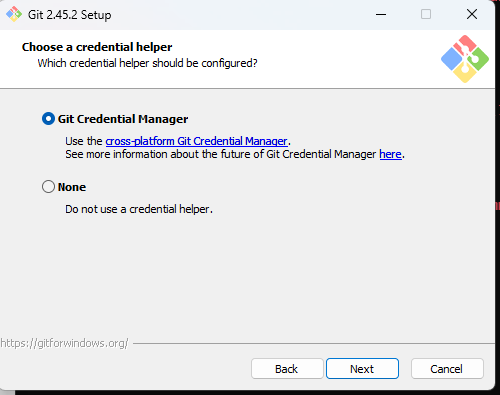Click the 'Choose a credential helper' heading

(97, 47)
